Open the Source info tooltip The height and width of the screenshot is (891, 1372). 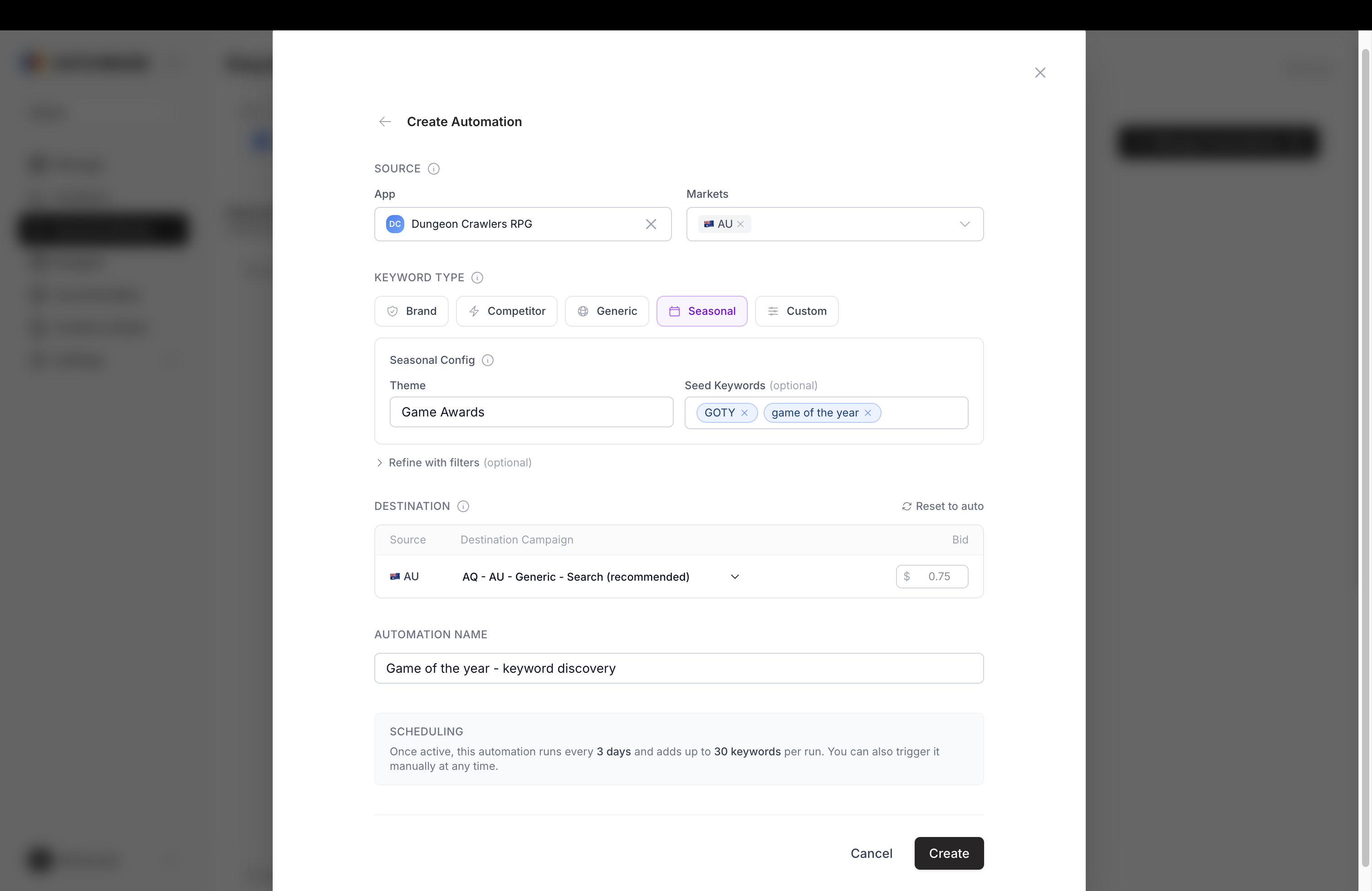pos(433,168)
